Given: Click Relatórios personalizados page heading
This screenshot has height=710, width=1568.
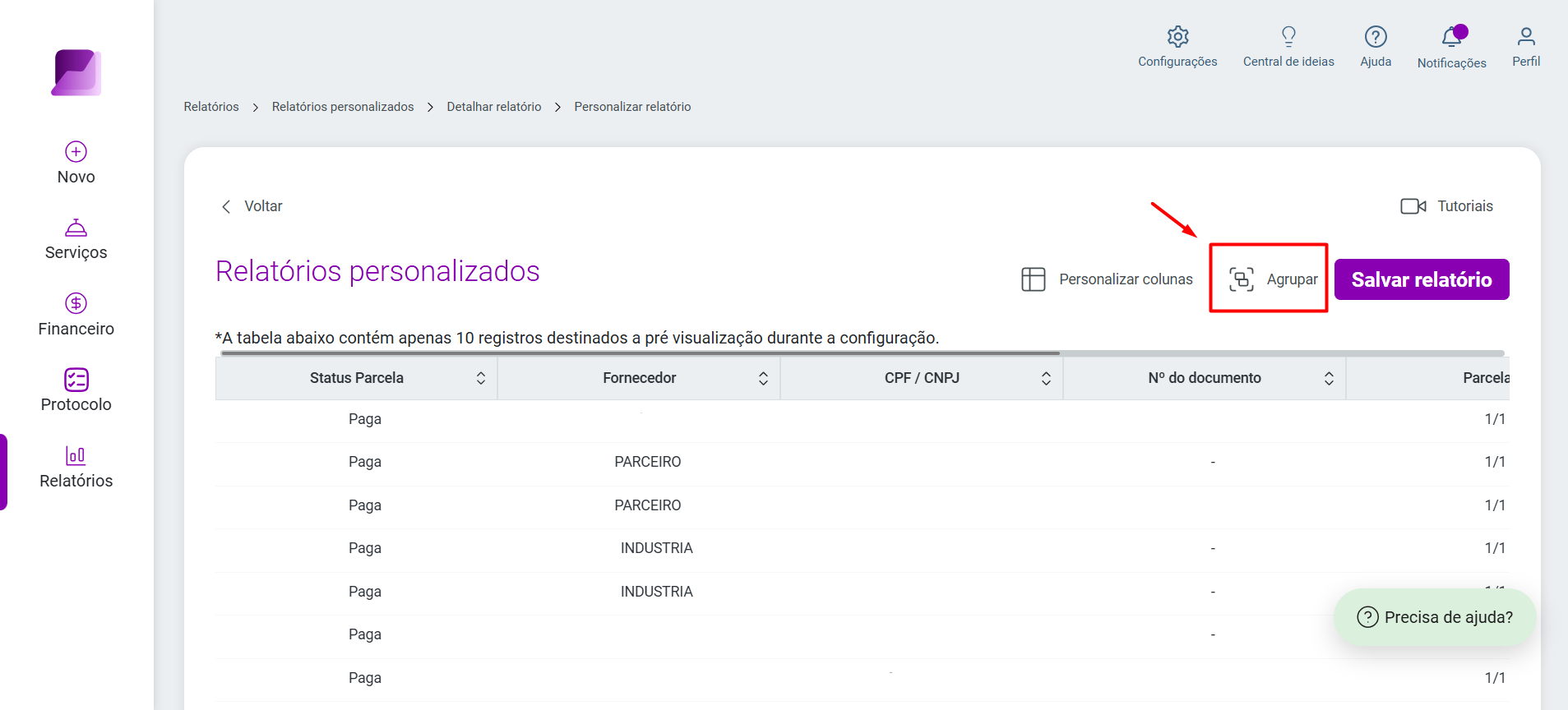Looking at the screenshot, I should point(377,271).
